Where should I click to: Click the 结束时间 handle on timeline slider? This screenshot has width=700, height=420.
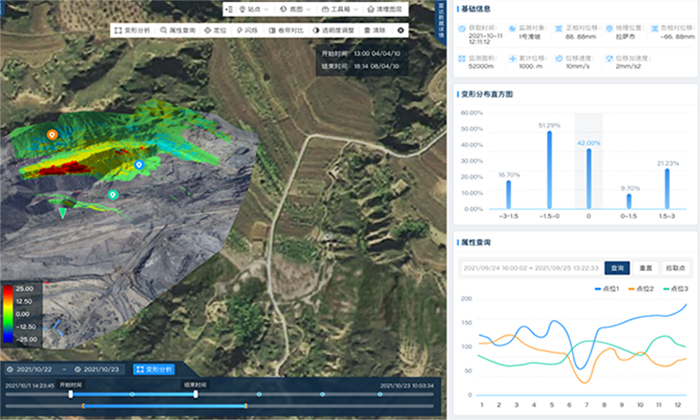point(195,394)
